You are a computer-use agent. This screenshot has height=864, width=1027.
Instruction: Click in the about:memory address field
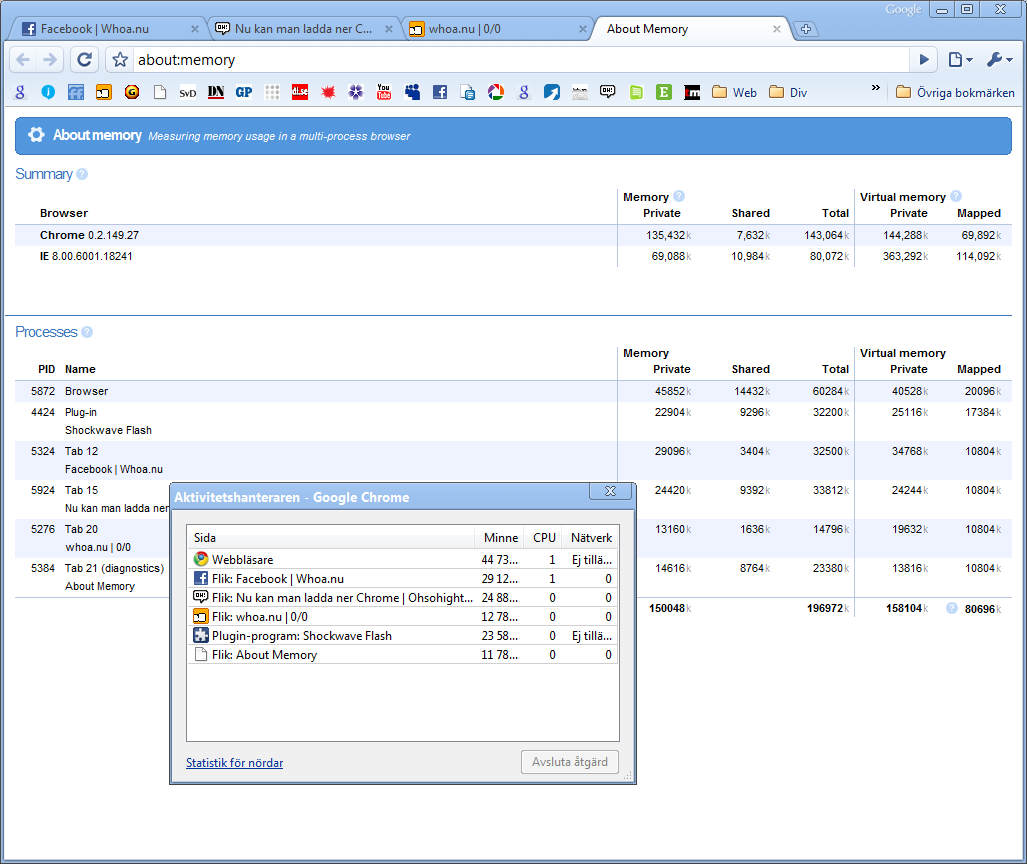[x=521, y=60]
